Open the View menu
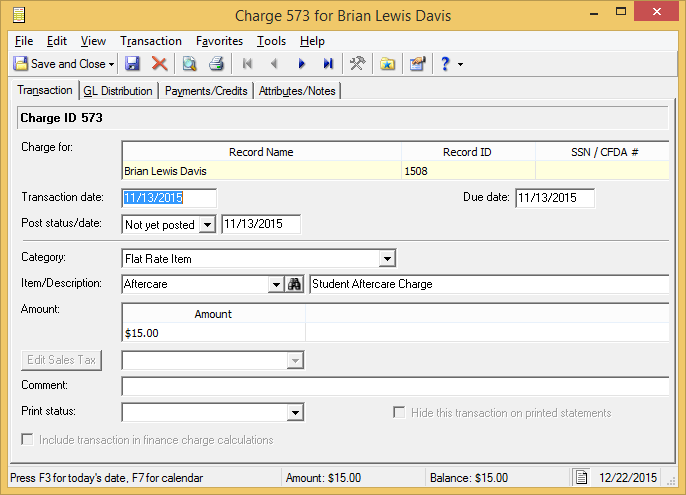The width and height of the screenshot is (686, 495). pos(93,41)
